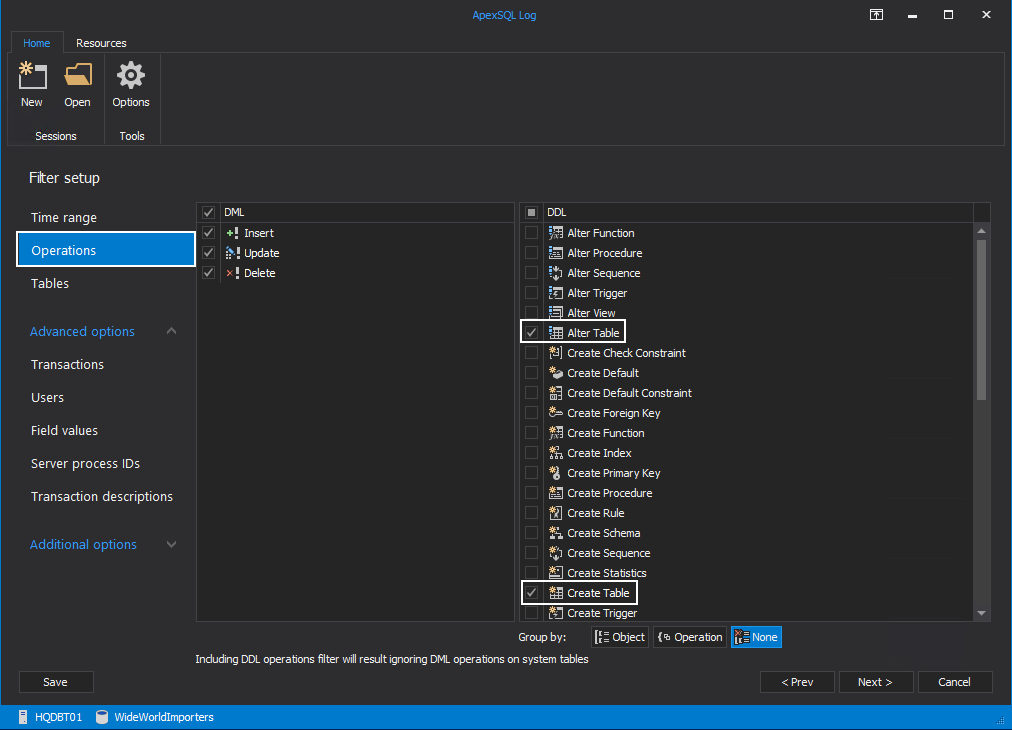Click the New session icon
1012x730 pixels.
point(32,76)
